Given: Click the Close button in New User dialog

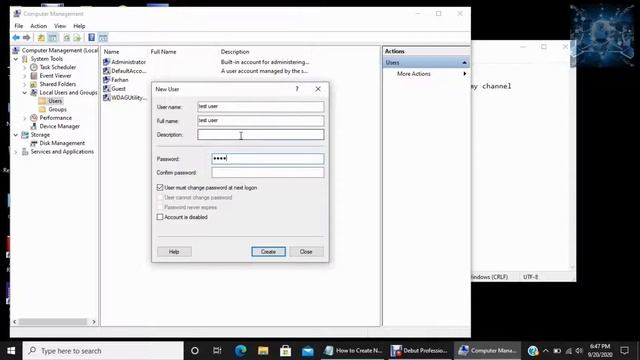Looking at the screenshot, I should pyautogui.click(x=306, y=252).
